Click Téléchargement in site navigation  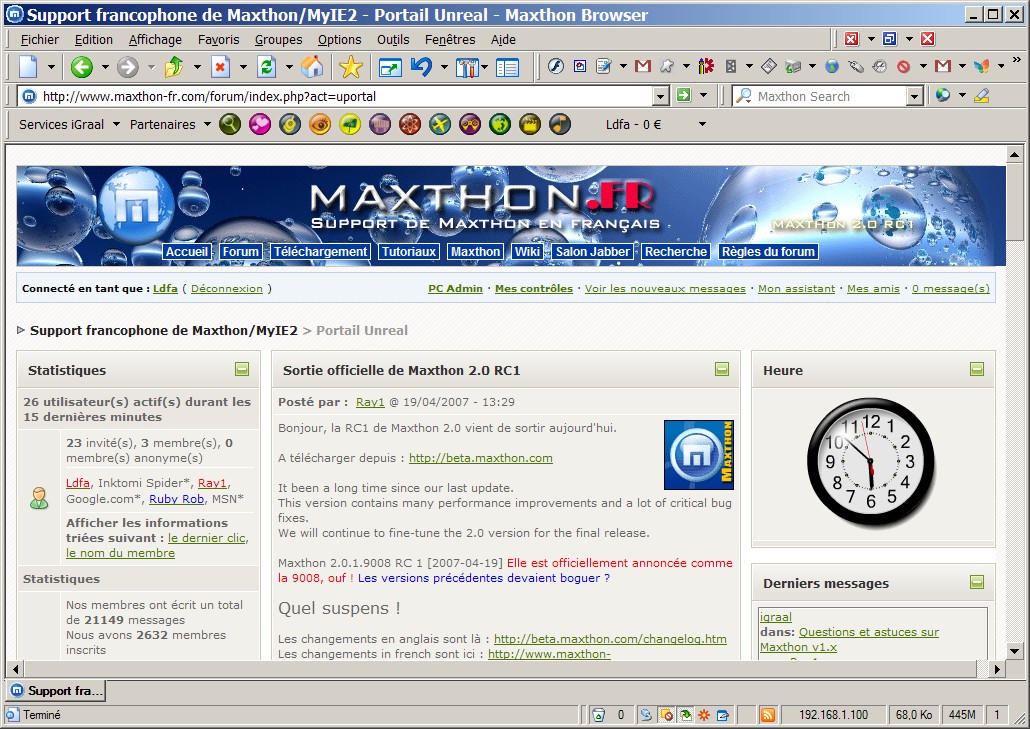click(x=321, y=252)
